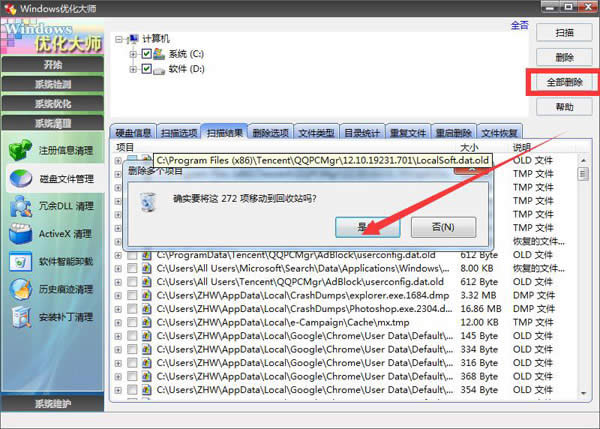Click the results list scroll-down arrow
This screenshot has height=429, width=600.
(x=583, y=393)
